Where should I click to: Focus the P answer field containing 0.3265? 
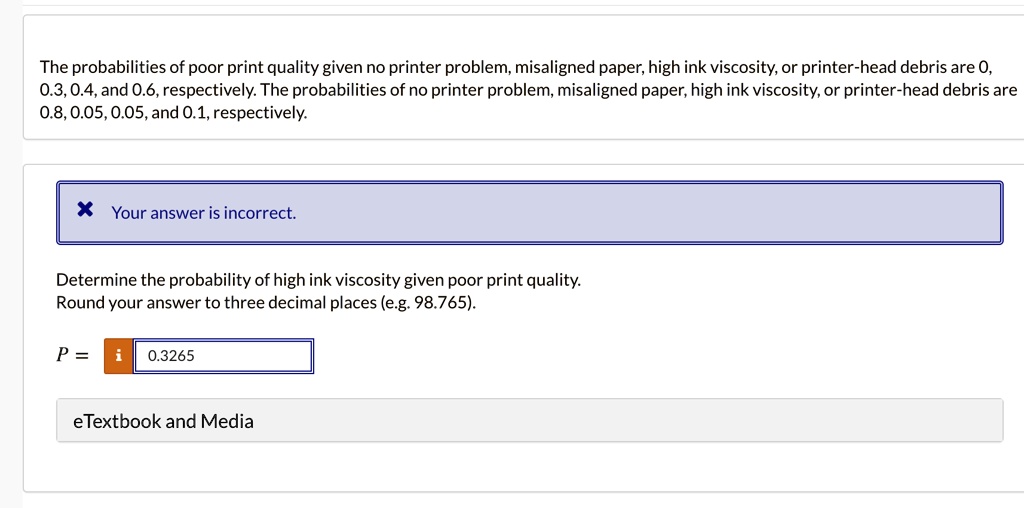click(223, 356)
